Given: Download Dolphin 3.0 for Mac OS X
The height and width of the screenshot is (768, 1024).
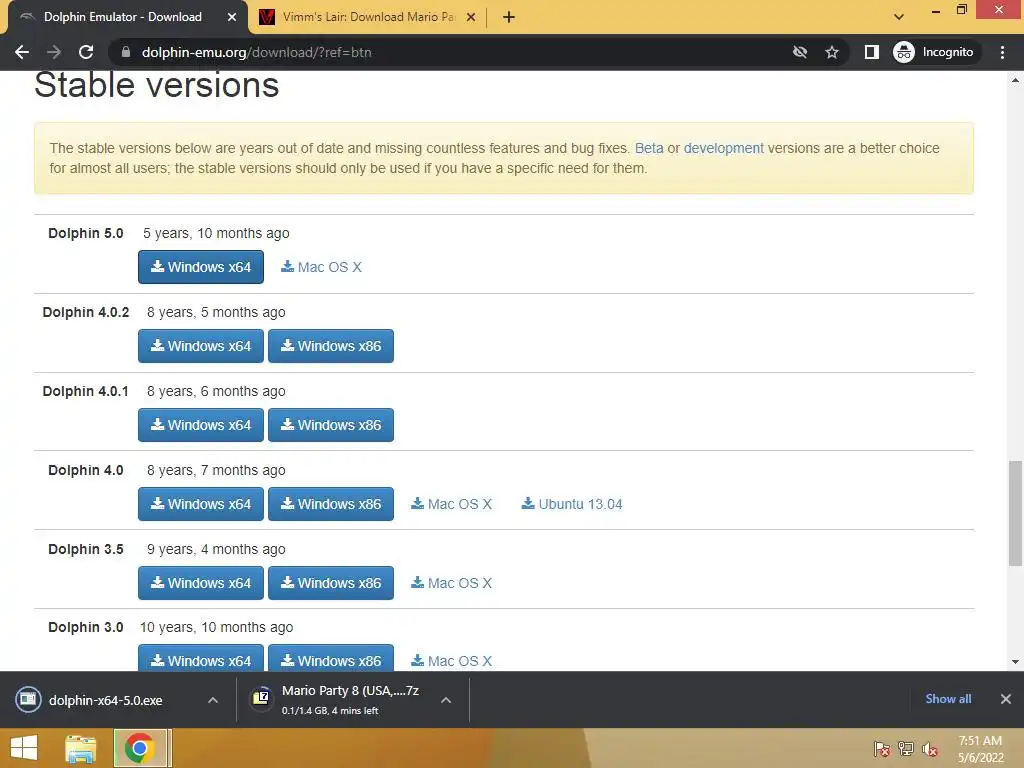Looking at the screenshot, I should coord(451,661).
